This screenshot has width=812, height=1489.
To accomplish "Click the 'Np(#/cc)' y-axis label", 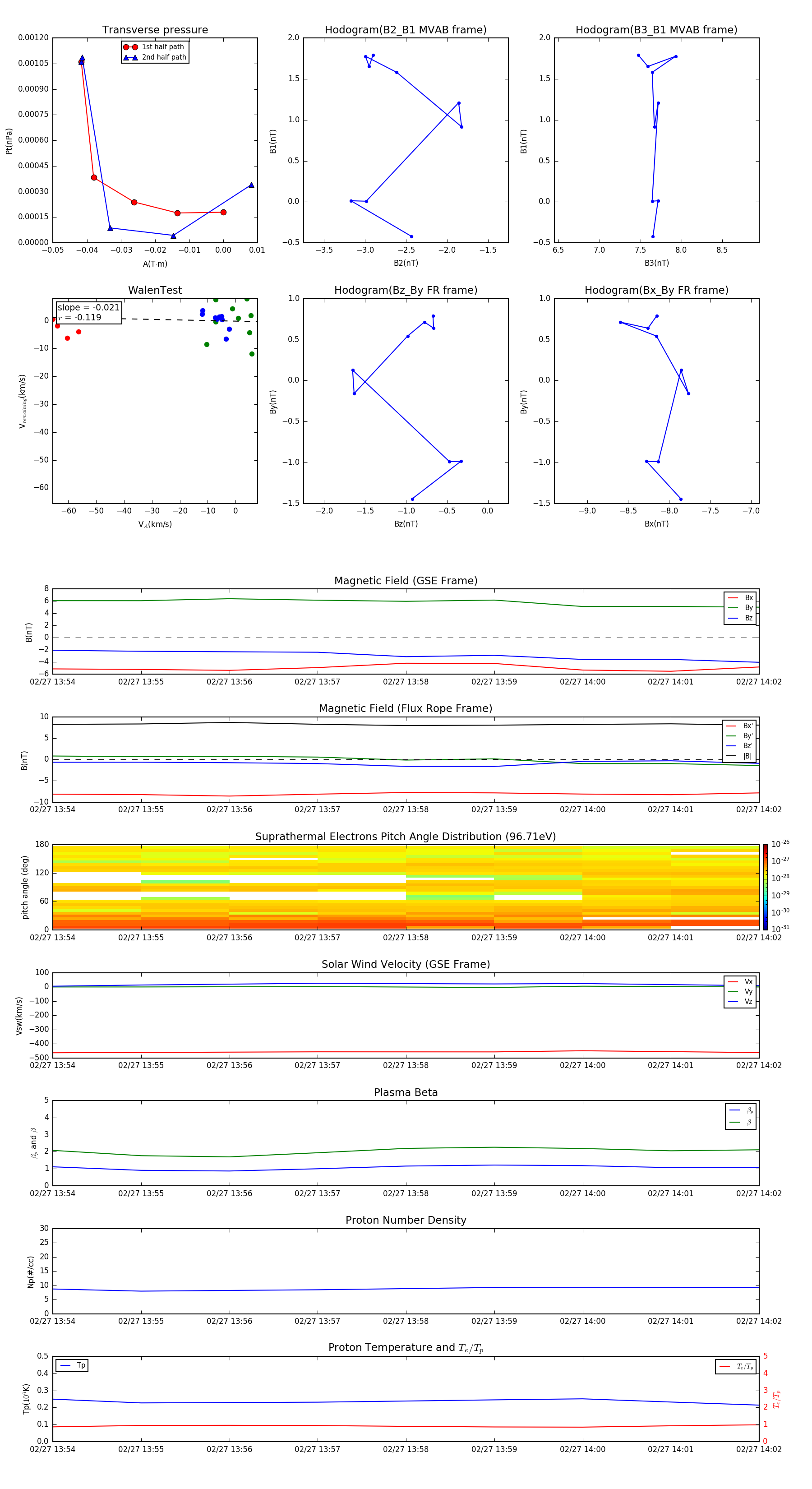I will click(x=31, y=1272).
